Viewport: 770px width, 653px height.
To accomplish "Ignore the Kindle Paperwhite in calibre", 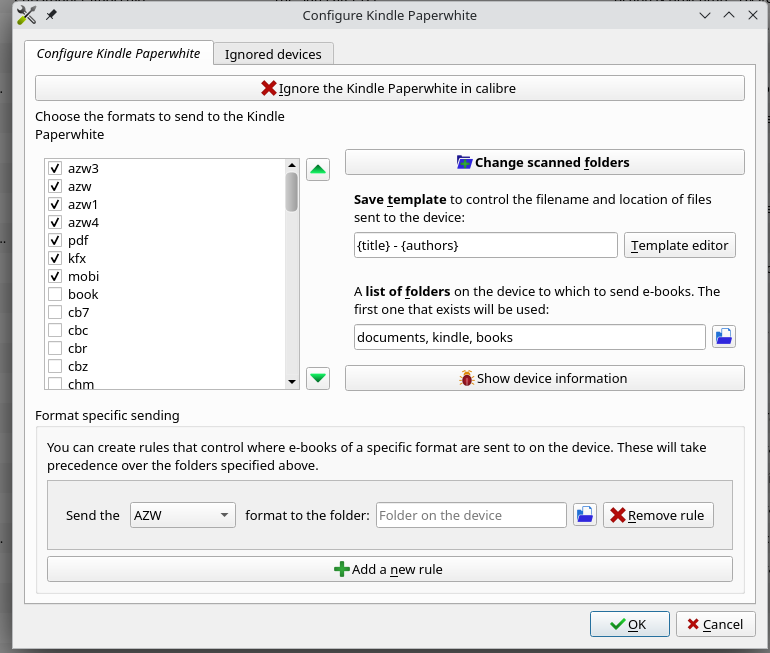I will 390,88.
